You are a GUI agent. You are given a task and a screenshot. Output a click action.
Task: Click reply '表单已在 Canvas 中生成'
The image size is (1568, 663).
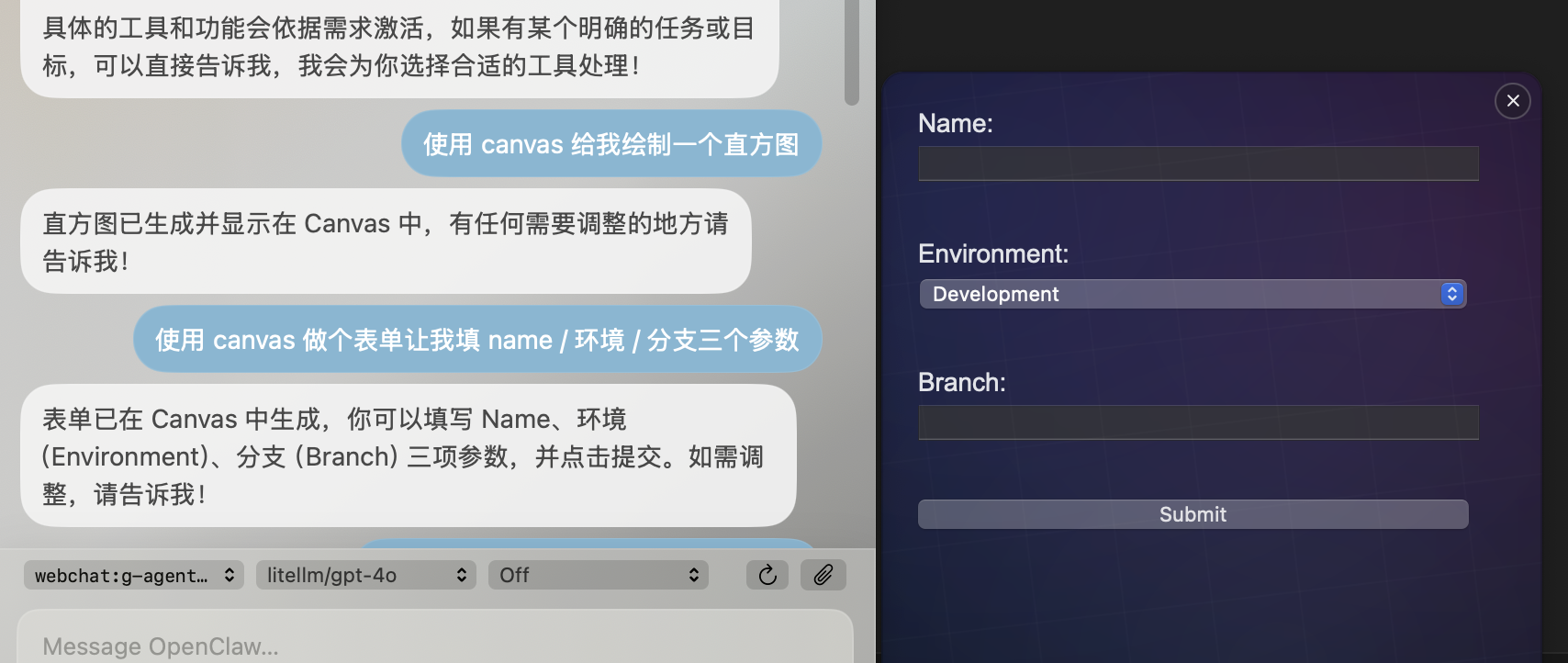point(408,456)
